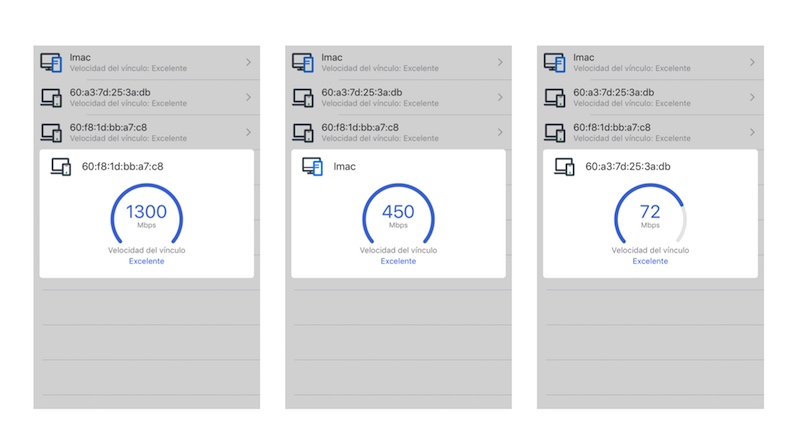Click 60:f8:1d:bb:a7:c8 row icon in 450 Mbps screen
Screen dimensions: 800x432
coord(304,132)
